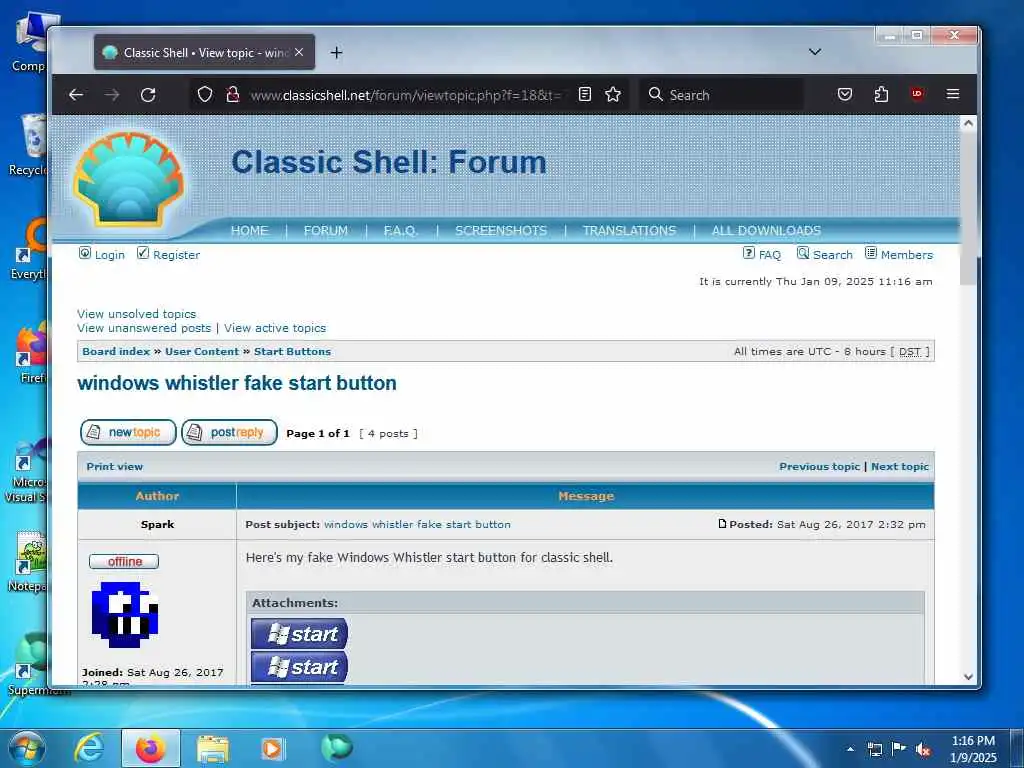1024x768 pixels.
Task: Go to Start Buttons breadcrumb
Action: 293,351
